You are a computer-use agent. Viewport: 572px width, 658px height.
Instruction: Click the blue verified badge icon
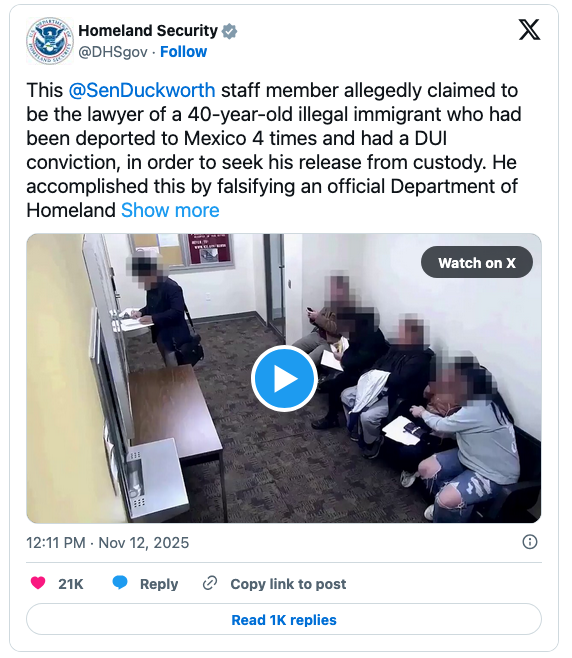[229, 31]
